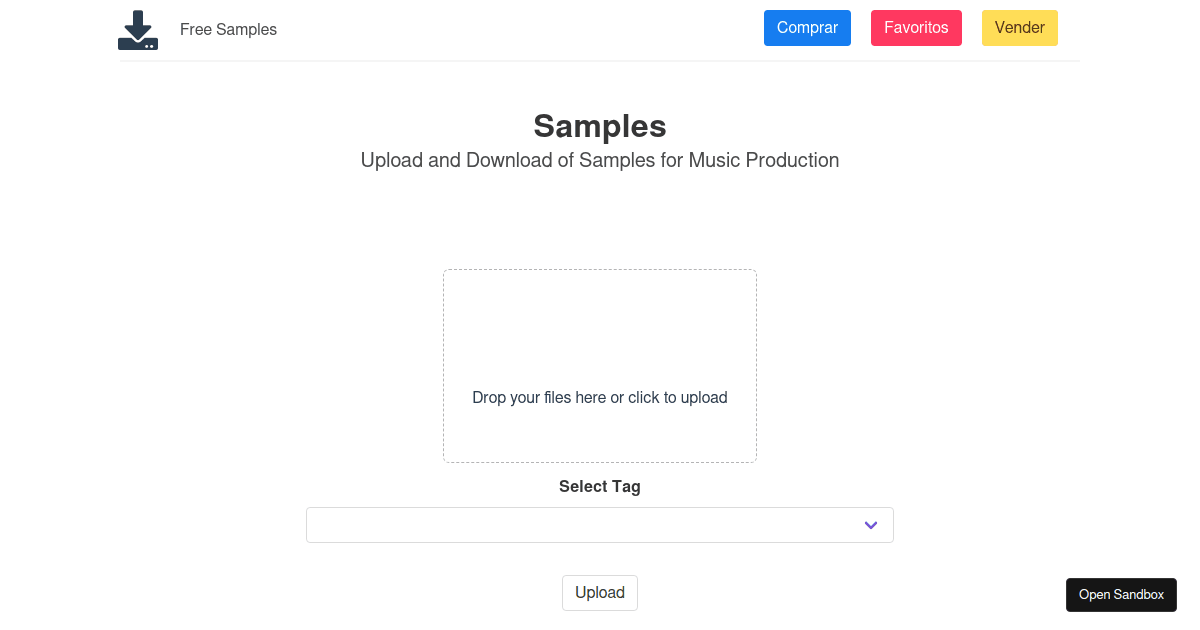This screenshot has height=630, width=1200.
Task: Click the download tray logo icon
Action: 138,30
